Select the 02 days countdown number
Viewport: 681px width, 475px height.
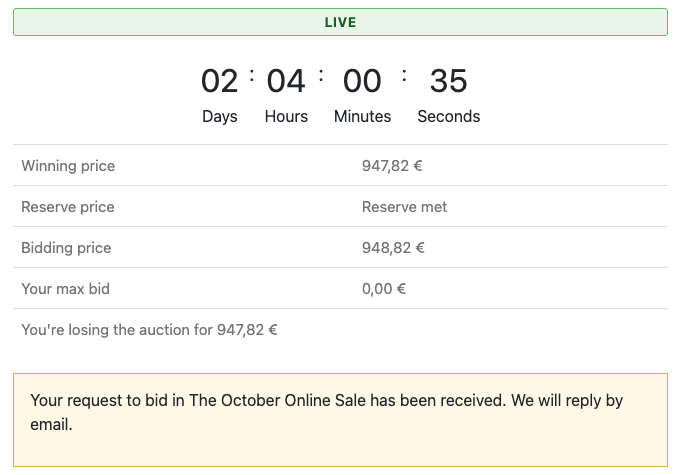[x=219, y=81]
